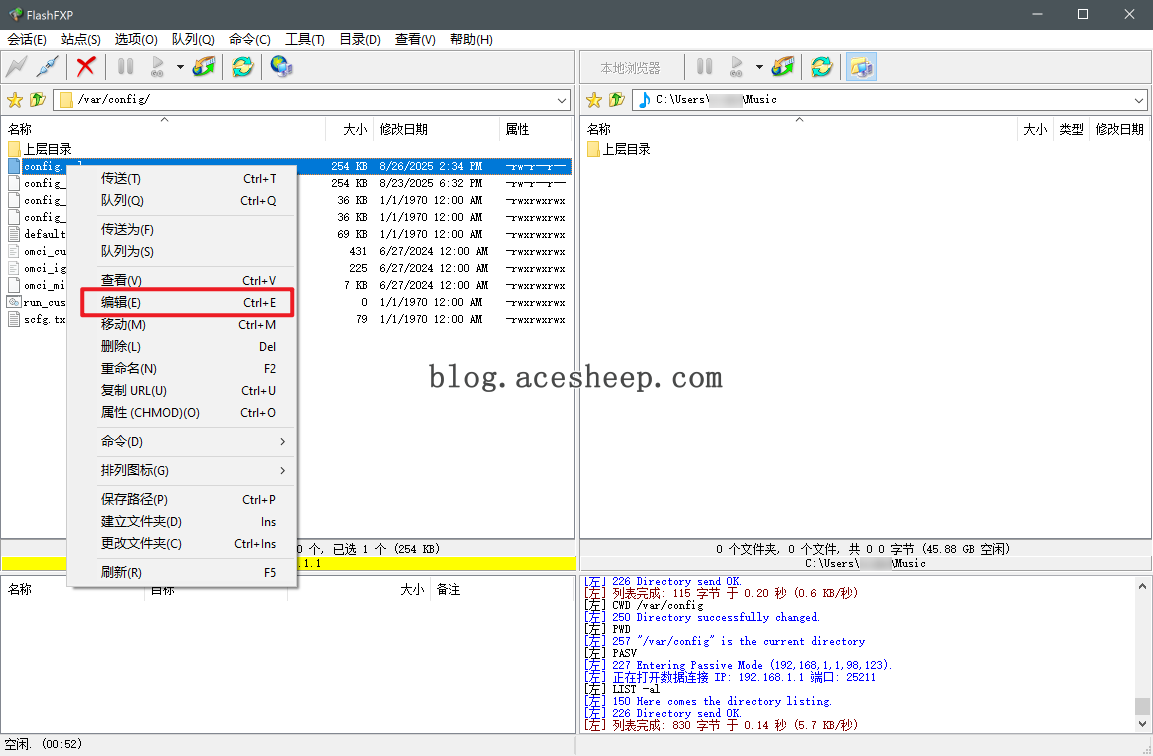Open the 帮助(H) menu
The height and width of the screenshot is (756, 1153).
pyautogui.click(x=471, y=40)
